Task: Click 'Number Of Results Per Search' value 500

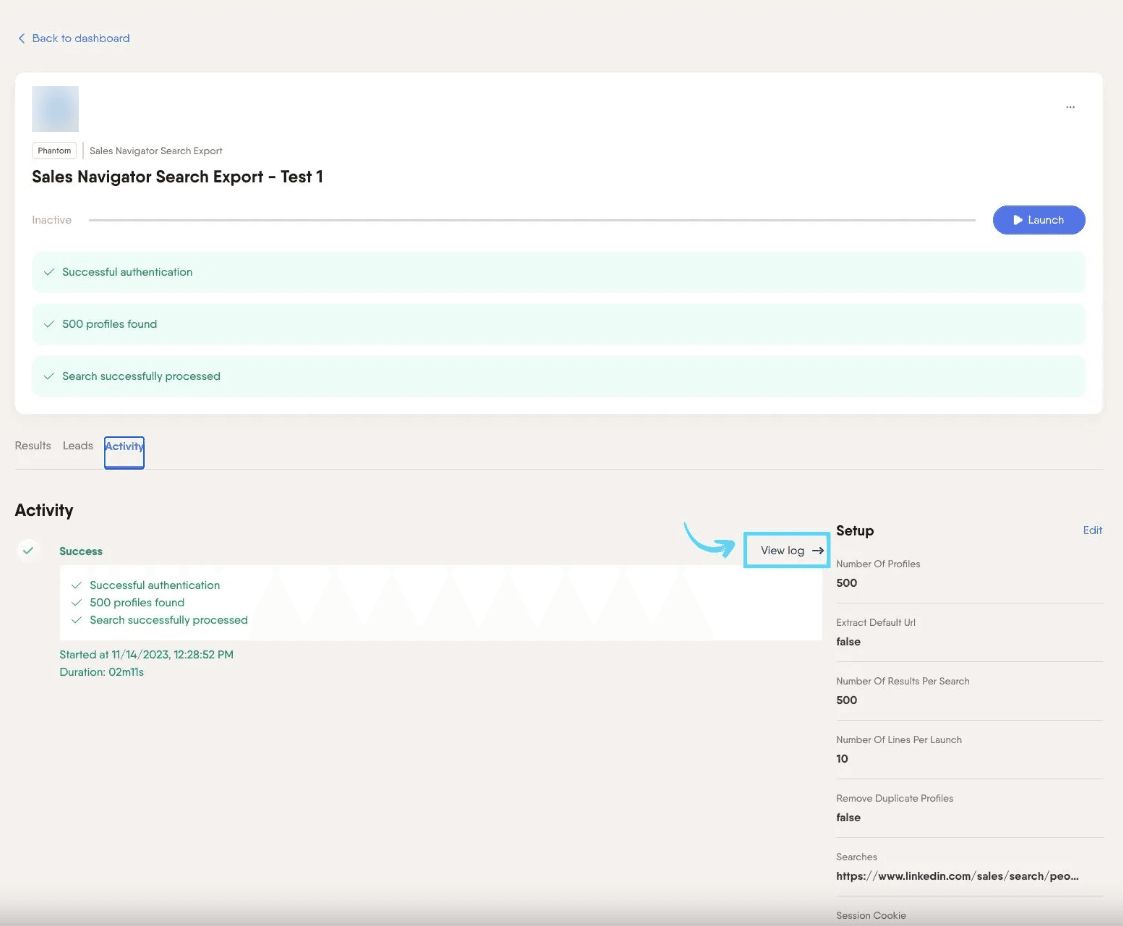Action: (847, 700)
